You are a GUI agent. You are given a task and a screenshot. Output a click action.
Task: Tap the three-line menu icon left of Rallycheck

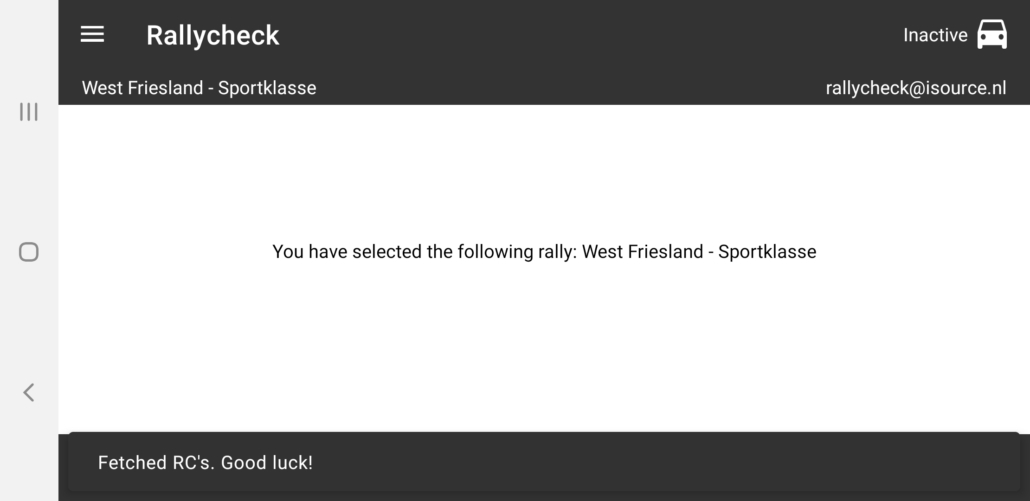click(92, 35)
